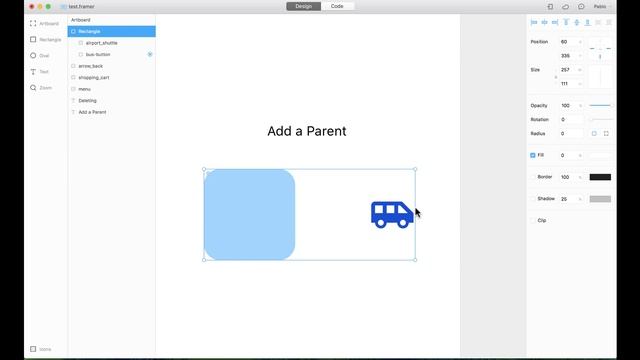640x360 pixels.
Task: Click the distribute horizontally icon
Action: click(598, 22)
